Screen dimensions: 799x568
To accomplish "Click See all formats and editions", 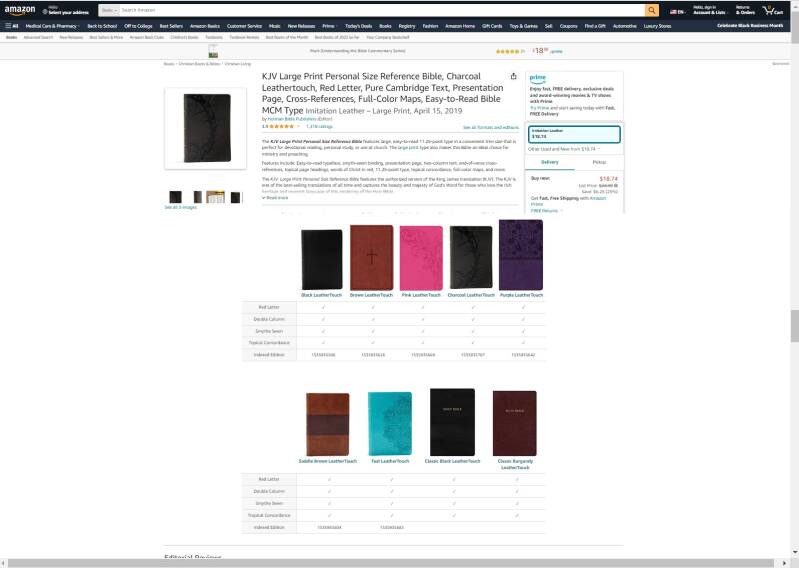I will coord(491,127).
